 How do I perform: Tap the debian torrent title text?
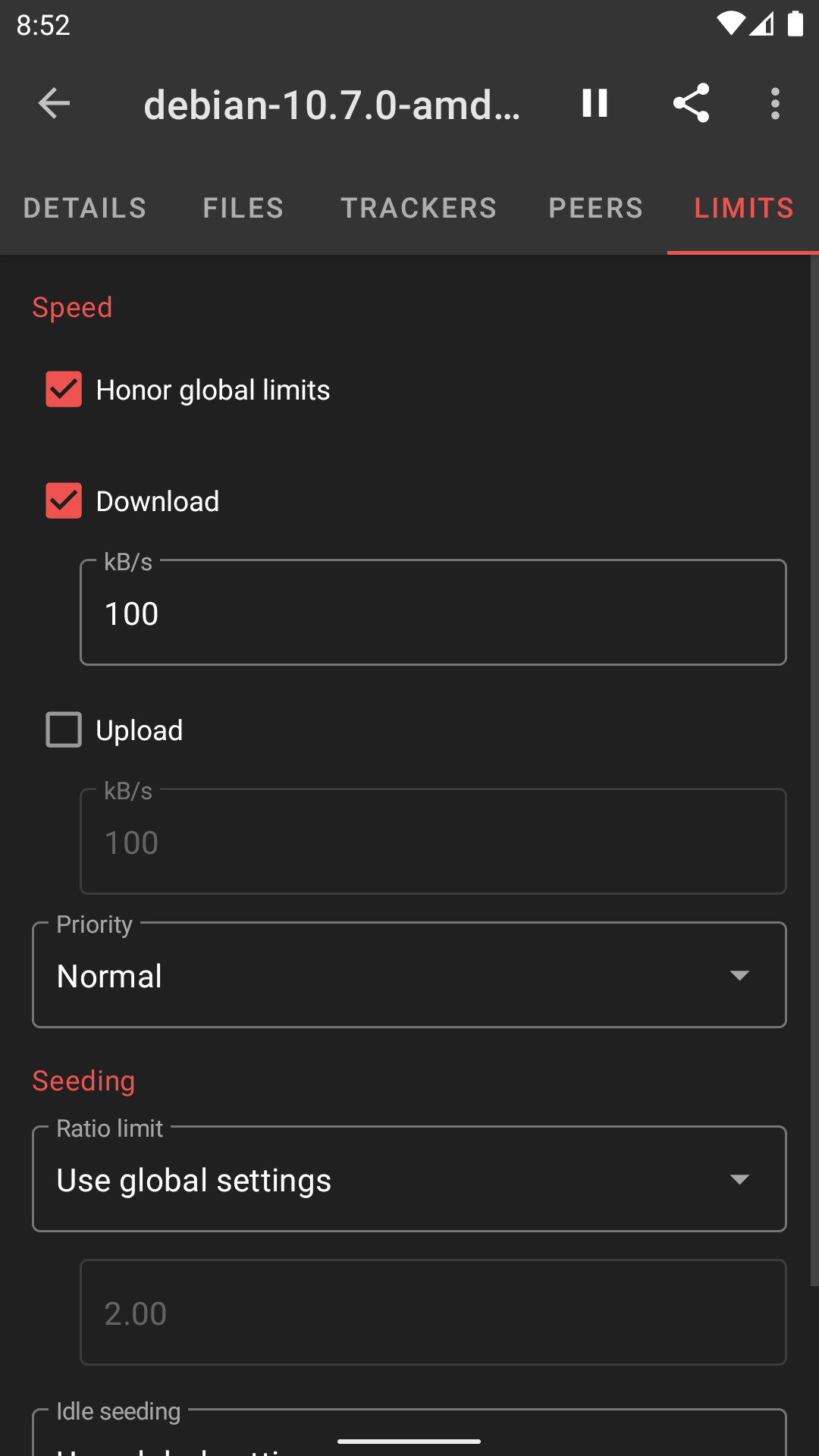pos(332,104)
